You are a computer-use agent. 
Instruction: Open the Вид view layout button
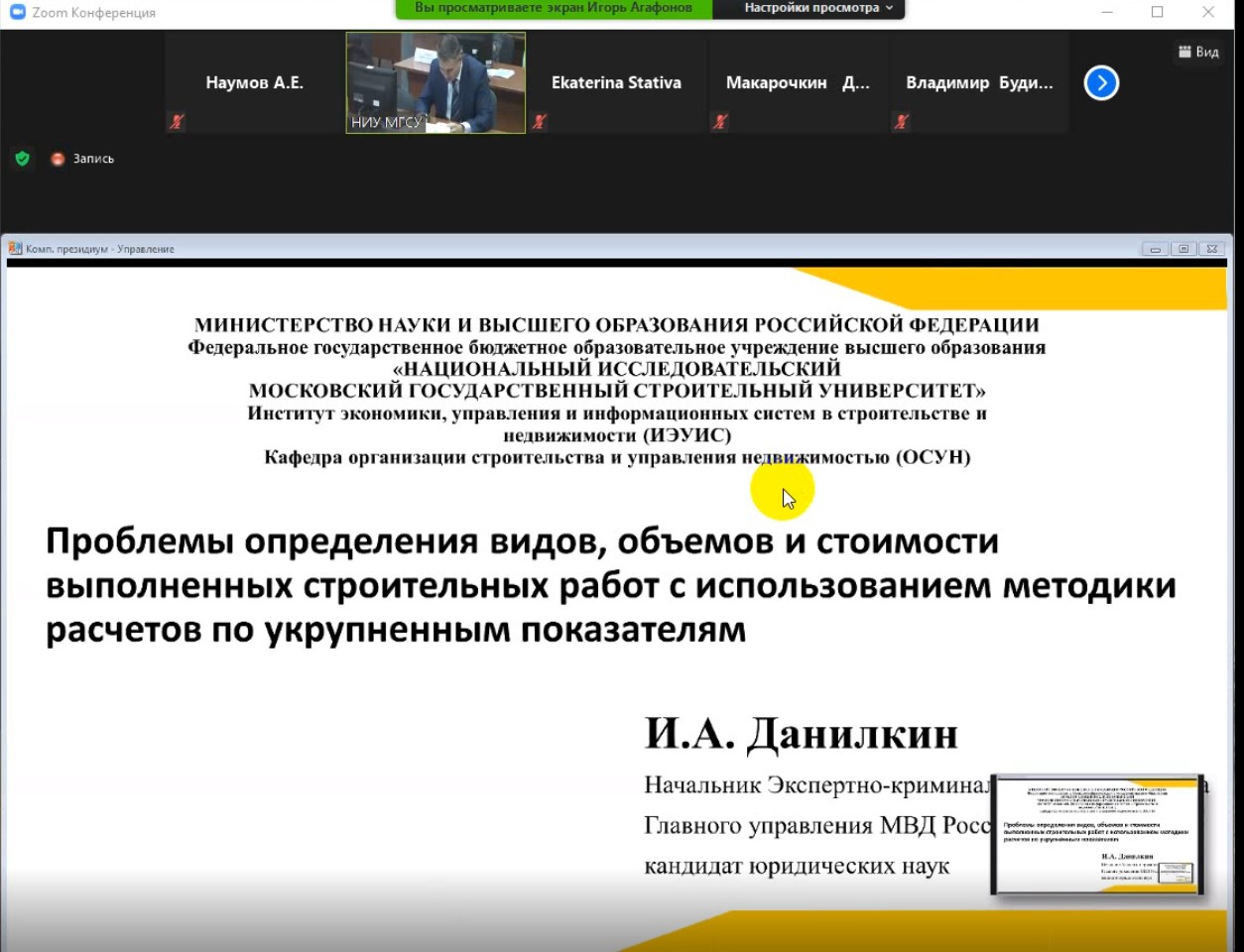pos(1198,52)
